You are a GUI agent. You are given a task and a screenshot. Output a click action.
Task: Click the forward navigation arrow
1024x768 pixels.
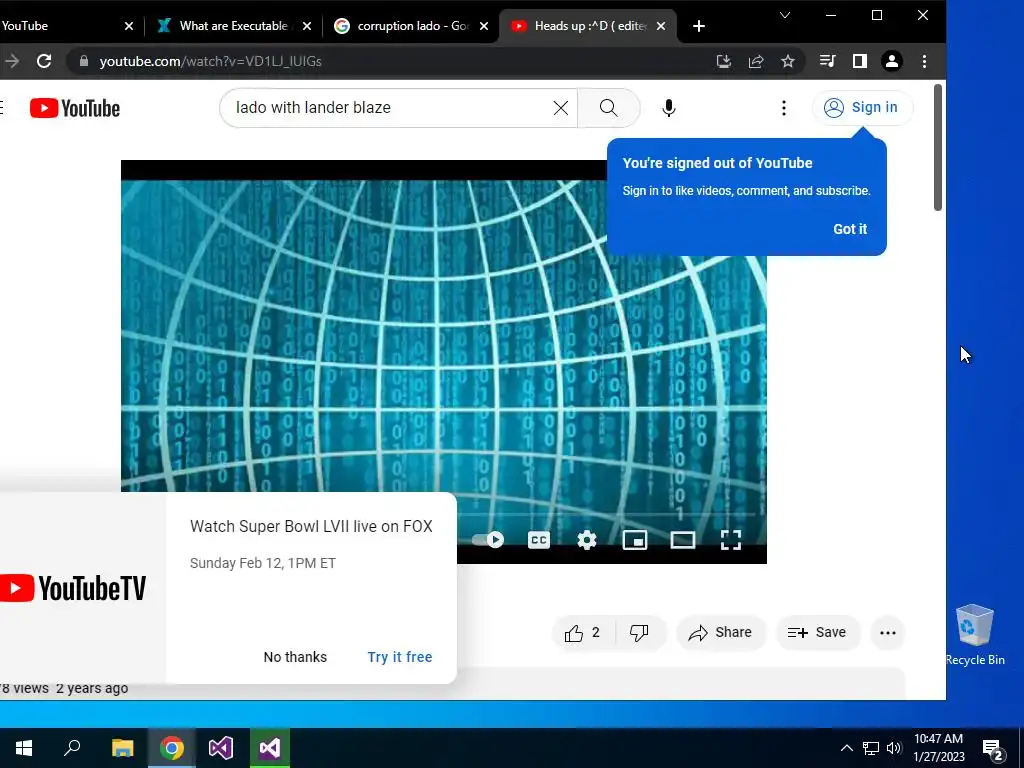pyautogui.click(x=11, y=61)
